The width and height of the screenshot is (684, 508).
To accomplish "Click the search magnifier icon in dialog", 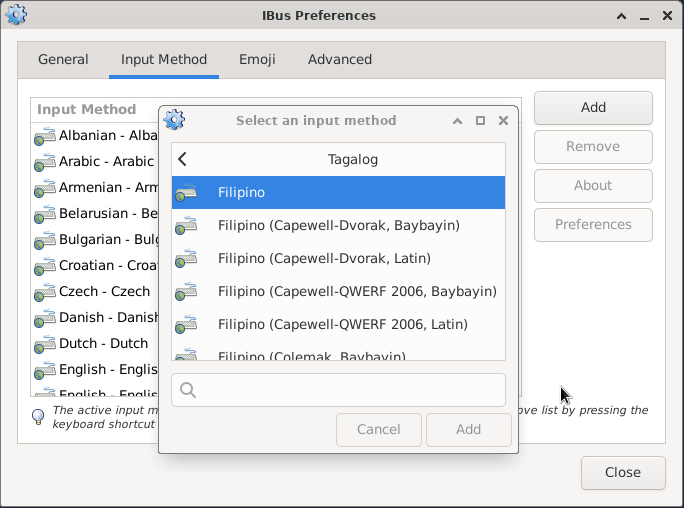I will (188, 390).
